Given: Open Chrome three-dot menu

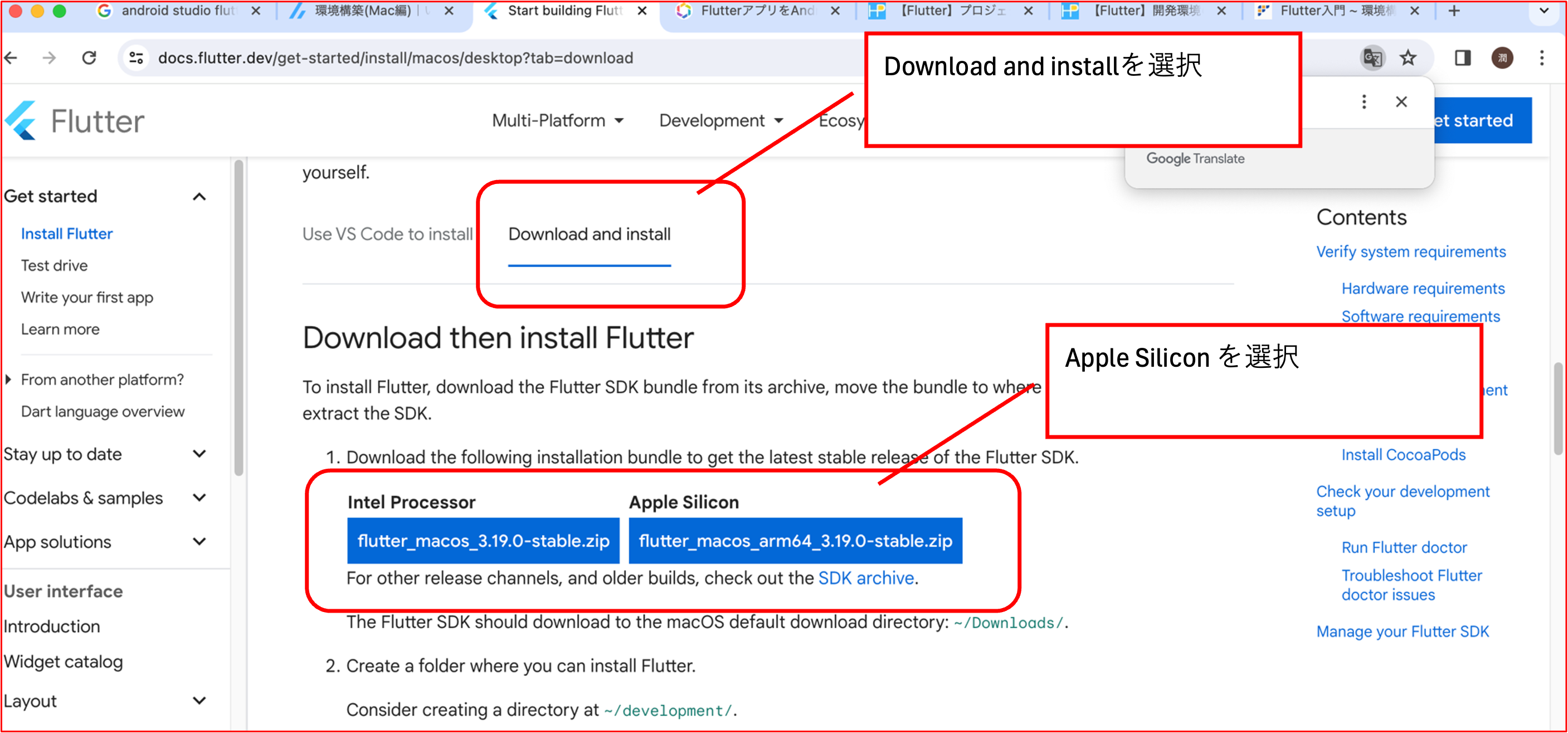Looking at the screenshot, I should pos(1542,58).
